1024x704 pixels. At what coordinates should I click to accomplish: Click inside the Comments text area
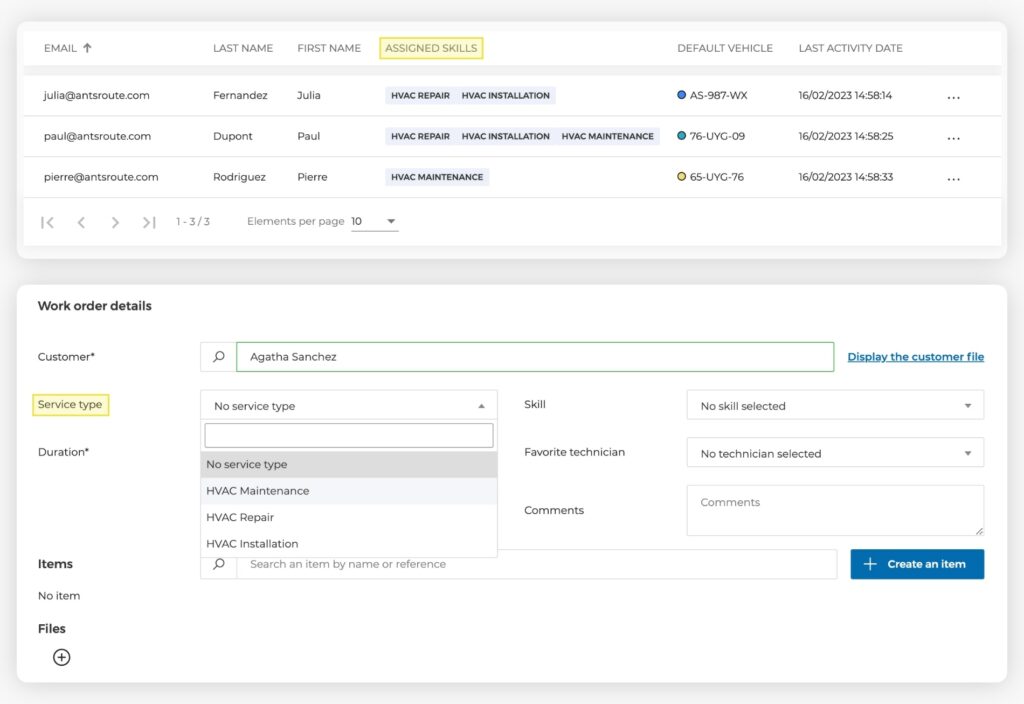pos(835,510)
